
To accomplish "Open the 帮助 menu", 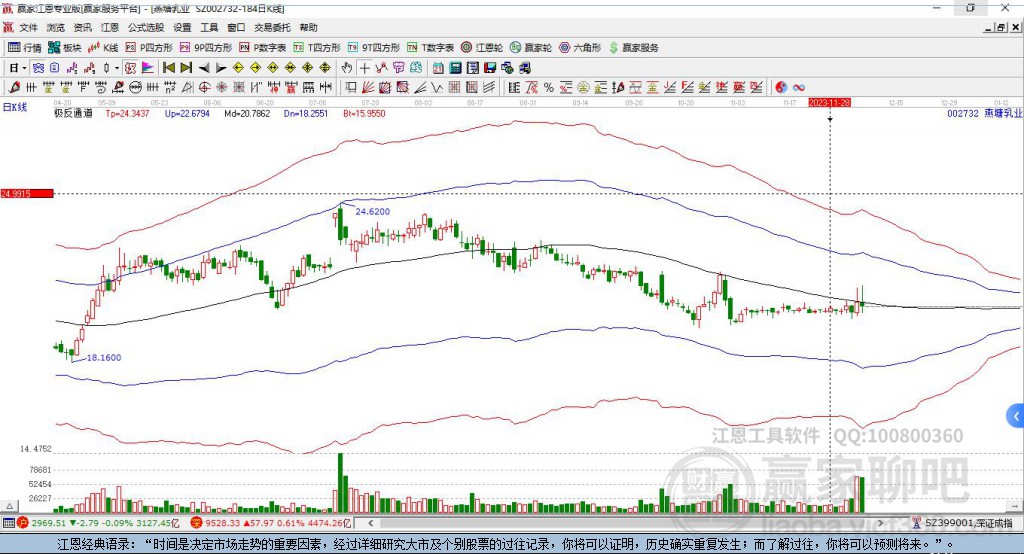I will coord(308,27).
